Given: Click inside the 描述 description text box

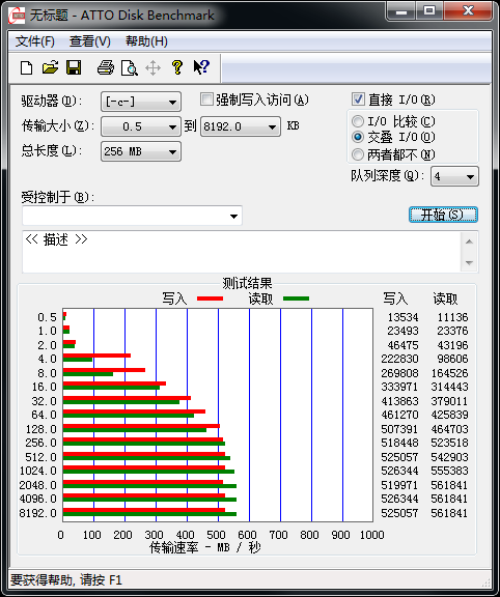Looking at the screenshot, I should click(x=242, y=252).
